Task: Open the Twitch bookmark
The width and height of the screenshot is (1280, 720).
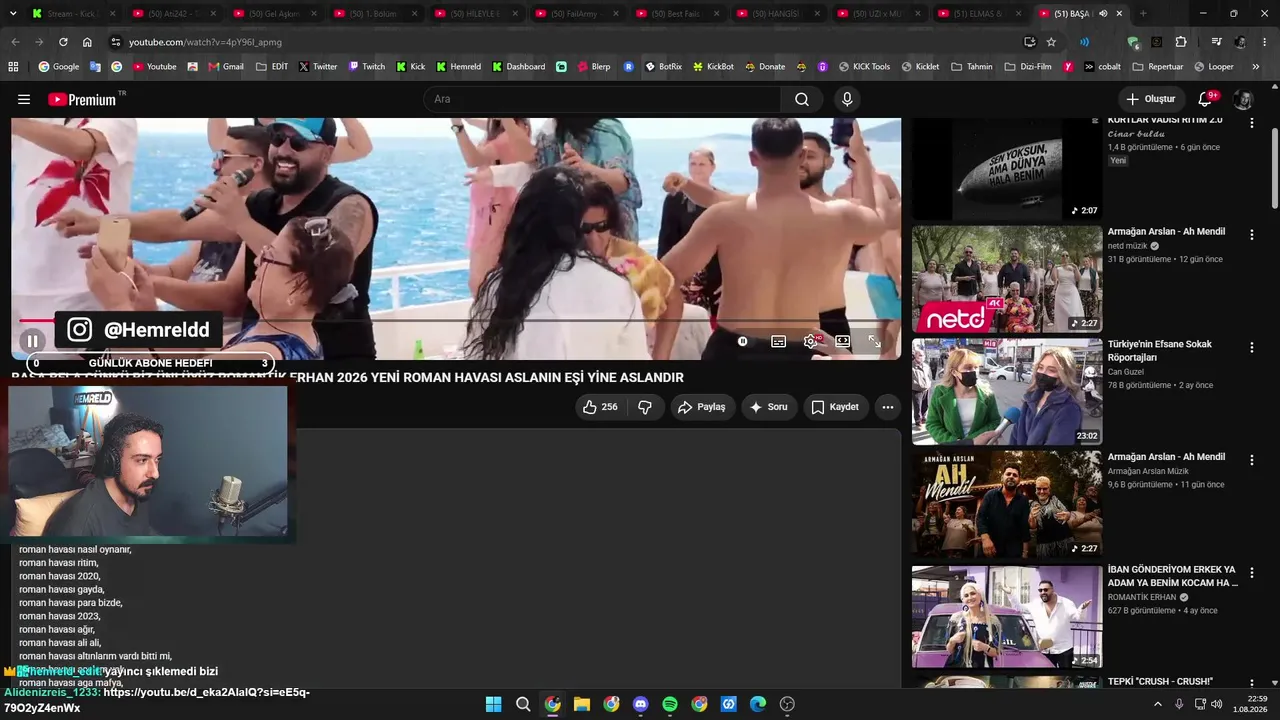Action: point(366,67)
